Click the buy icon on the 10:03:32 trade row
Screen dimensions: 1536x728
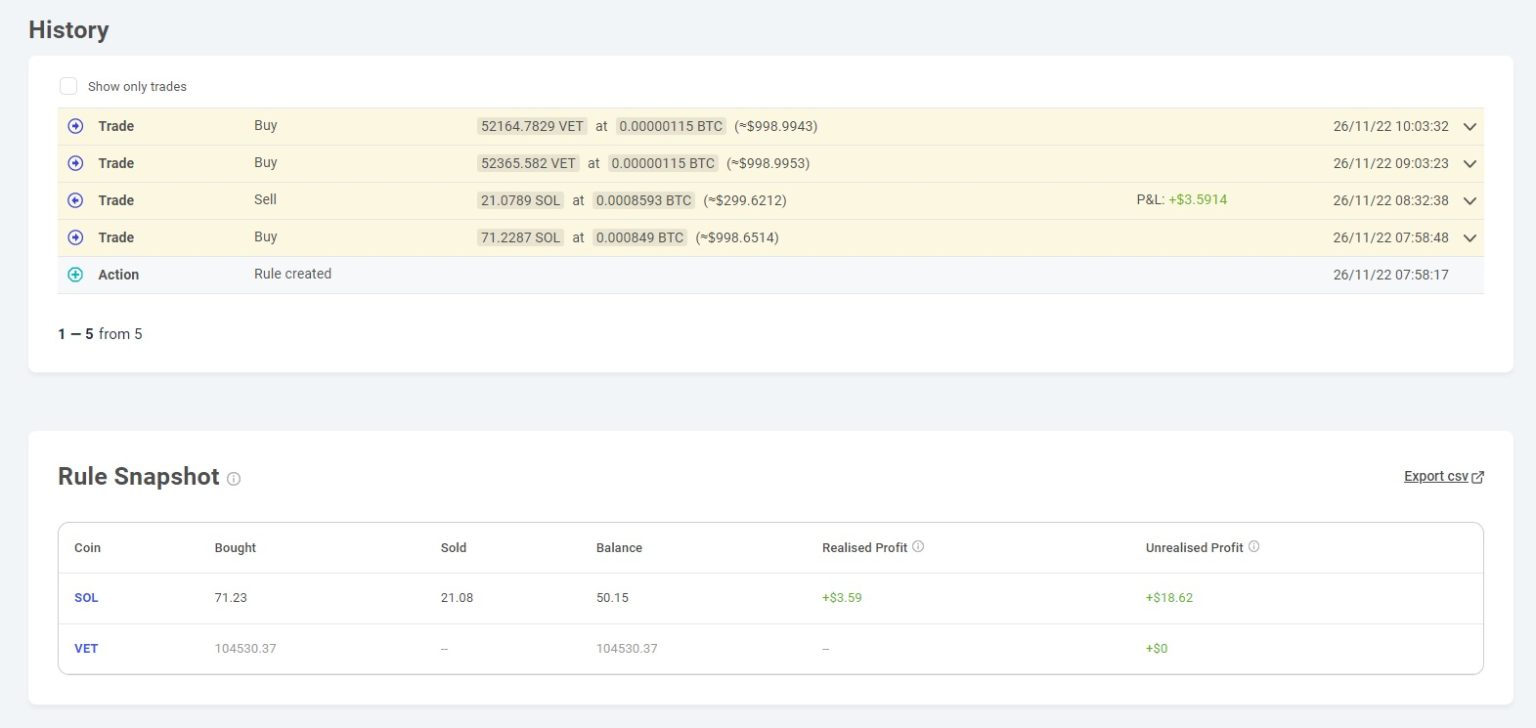tap(75, 127)
